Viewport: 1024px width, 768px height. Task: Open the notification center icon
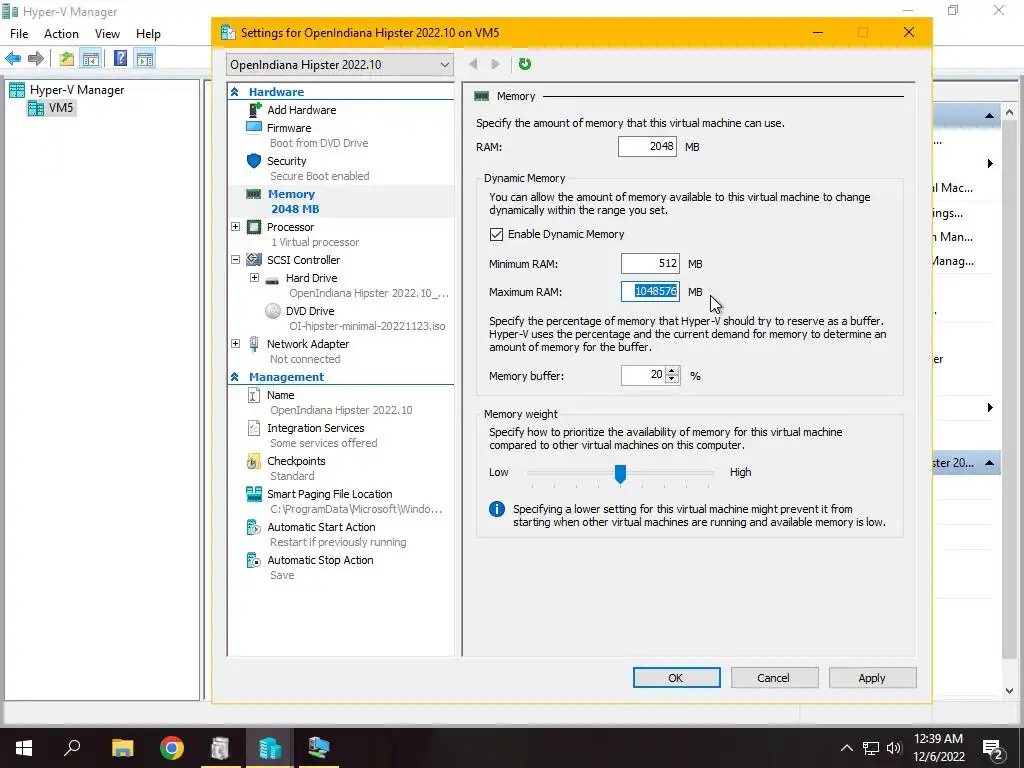coord(993,750)
